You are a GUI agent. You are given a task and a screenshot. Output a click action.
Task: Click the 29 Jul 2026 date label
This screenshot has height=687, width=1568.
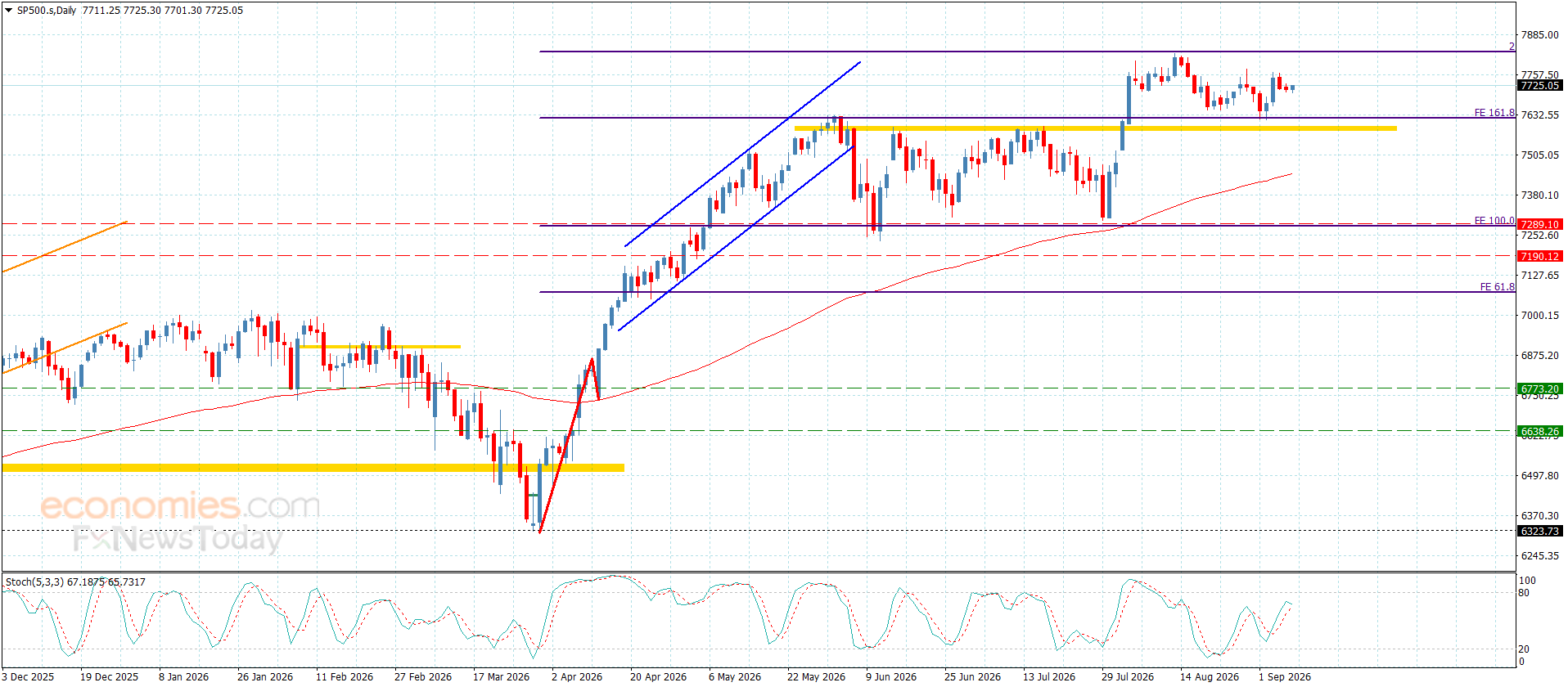tap(1128, 677)
